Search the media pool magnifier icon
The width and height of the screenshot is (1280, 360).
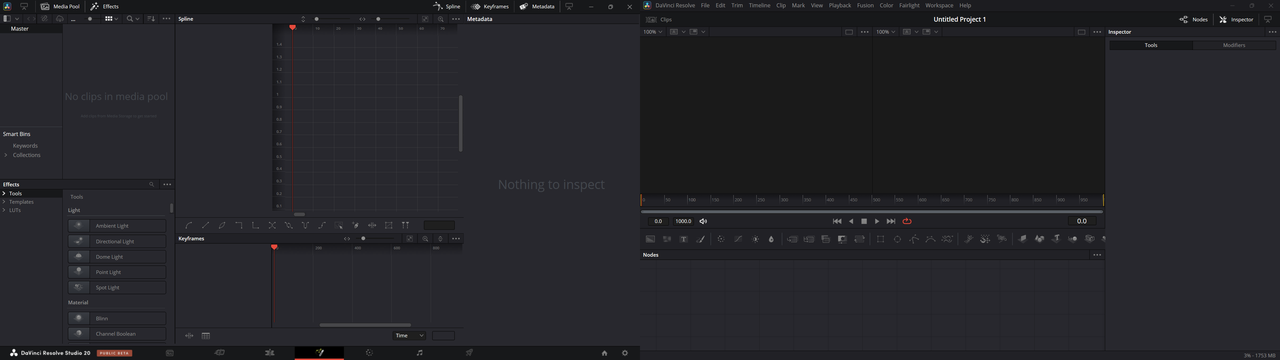pyautogui.click(x=130, y=19)
